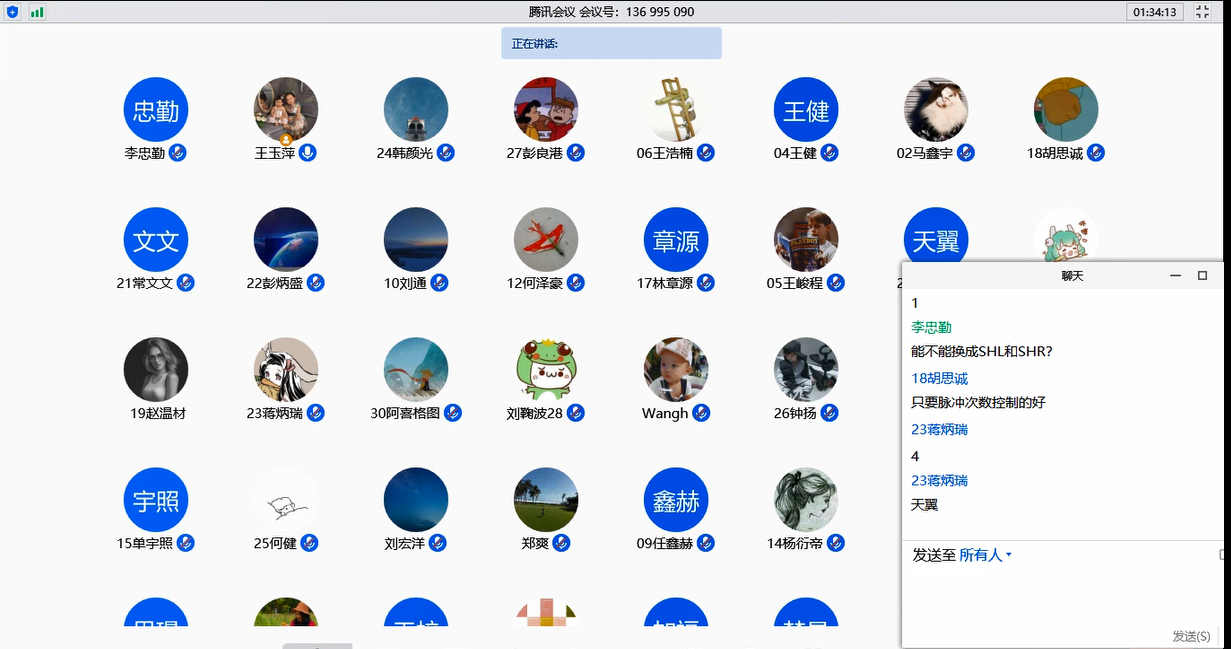Click microphone icon next to 李忠勤

[x=178, y=153]
